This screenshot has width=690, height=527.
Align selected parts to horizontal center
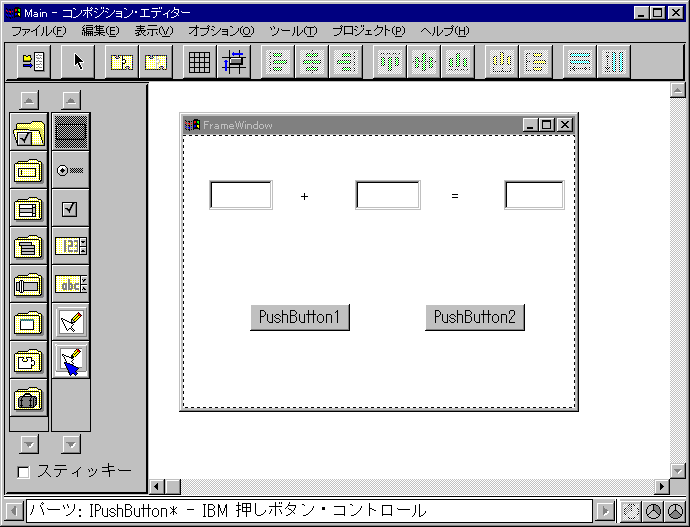[312, 62]
